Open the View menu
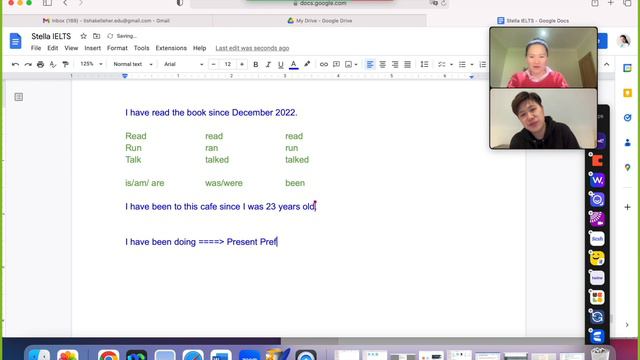640x360 pixels. pos(71,48)
